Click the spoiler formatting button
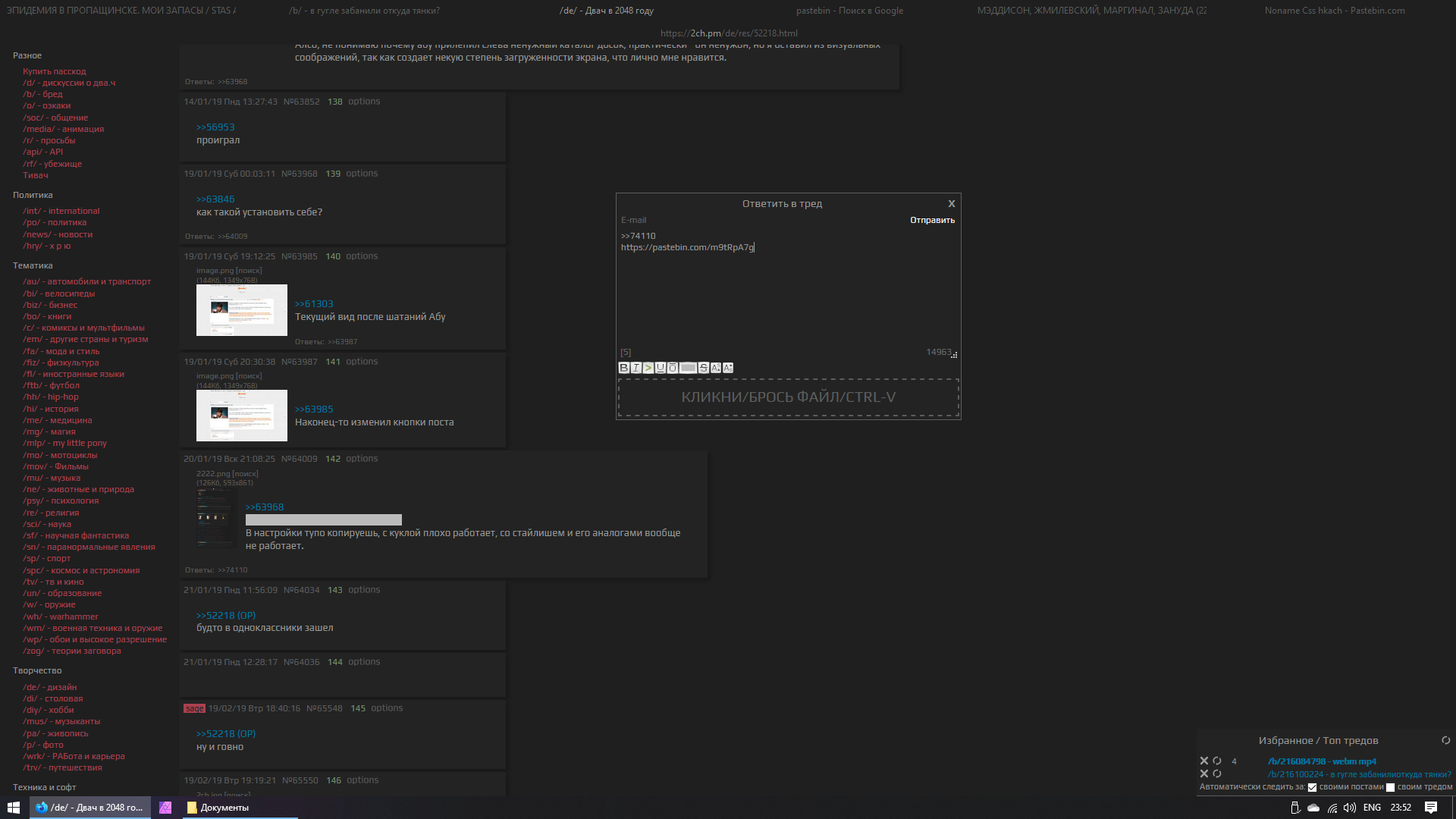1456x819 pixels. (x=688, y=368)
